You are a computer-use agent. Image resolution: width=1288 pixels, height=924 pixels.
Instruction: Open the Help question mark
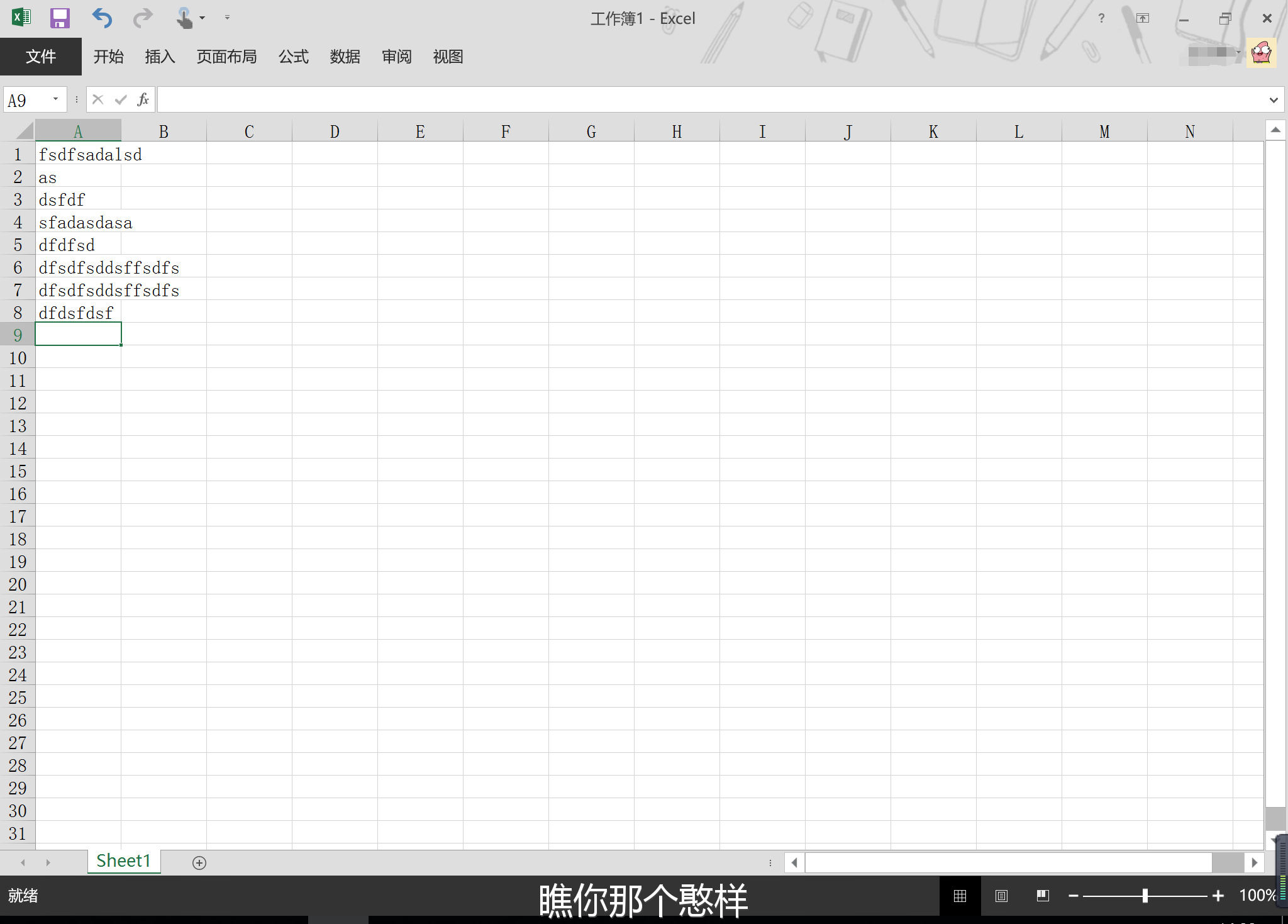click(1101, 18)
